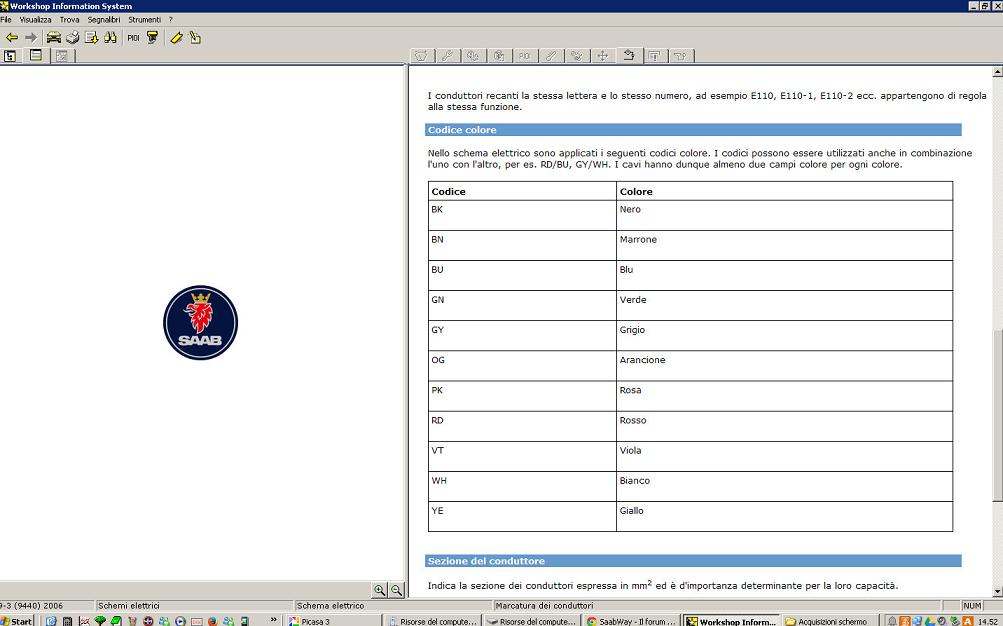Open the Trova menu

(x=70, y=20)
